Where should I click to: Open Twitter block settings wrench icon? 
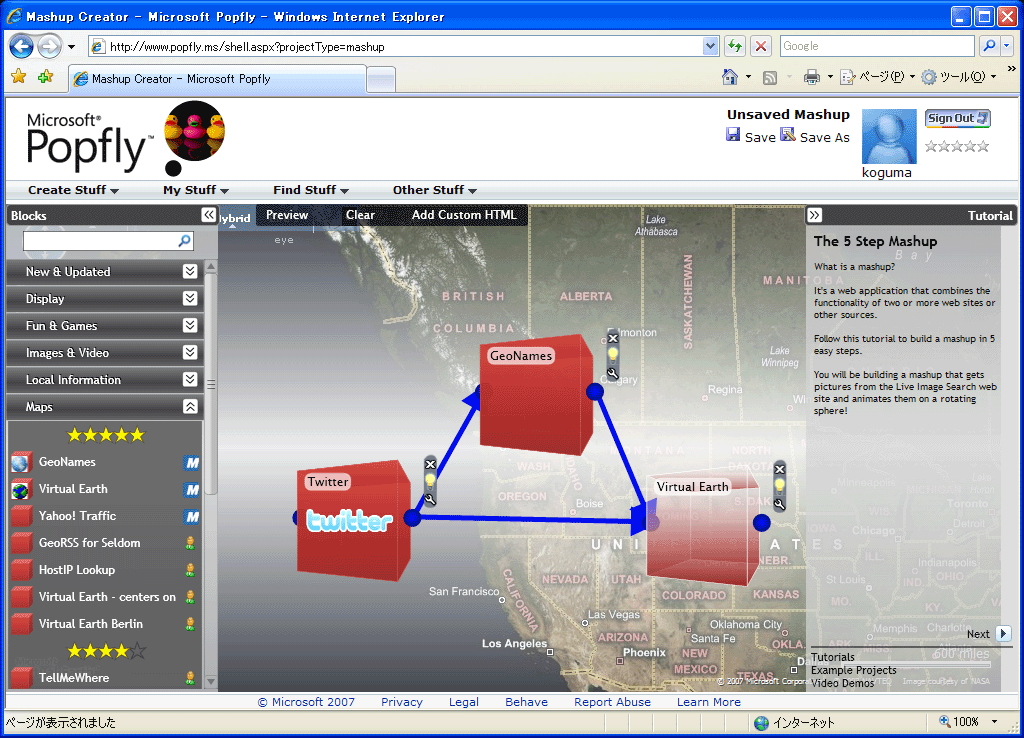tap(430, 500)
